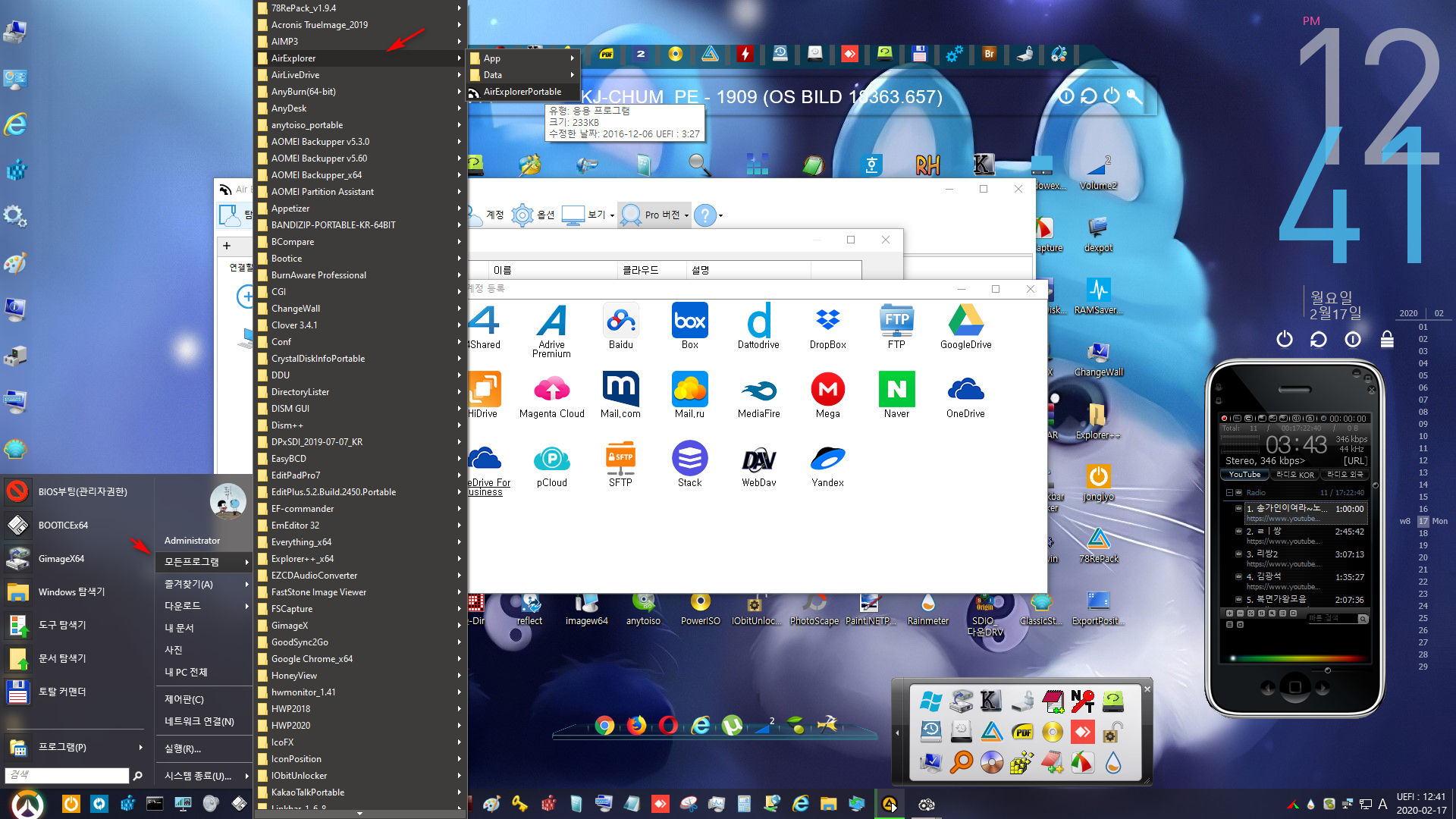
Task: Open 제어판(C) control panel
Action: tap(204, 699)
